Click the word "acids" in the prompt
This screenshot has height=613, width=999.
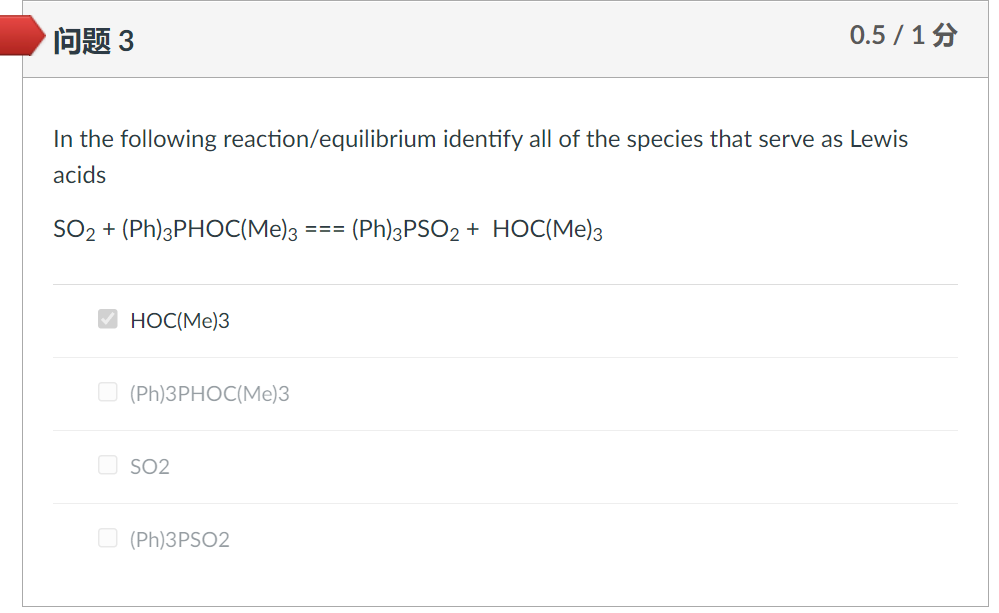point(80,175)
